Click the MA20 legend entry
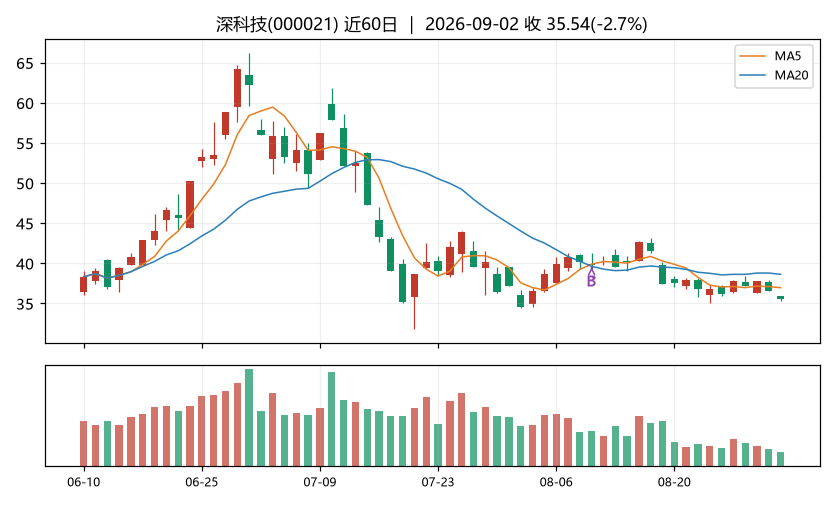 [x=774, y=75]
